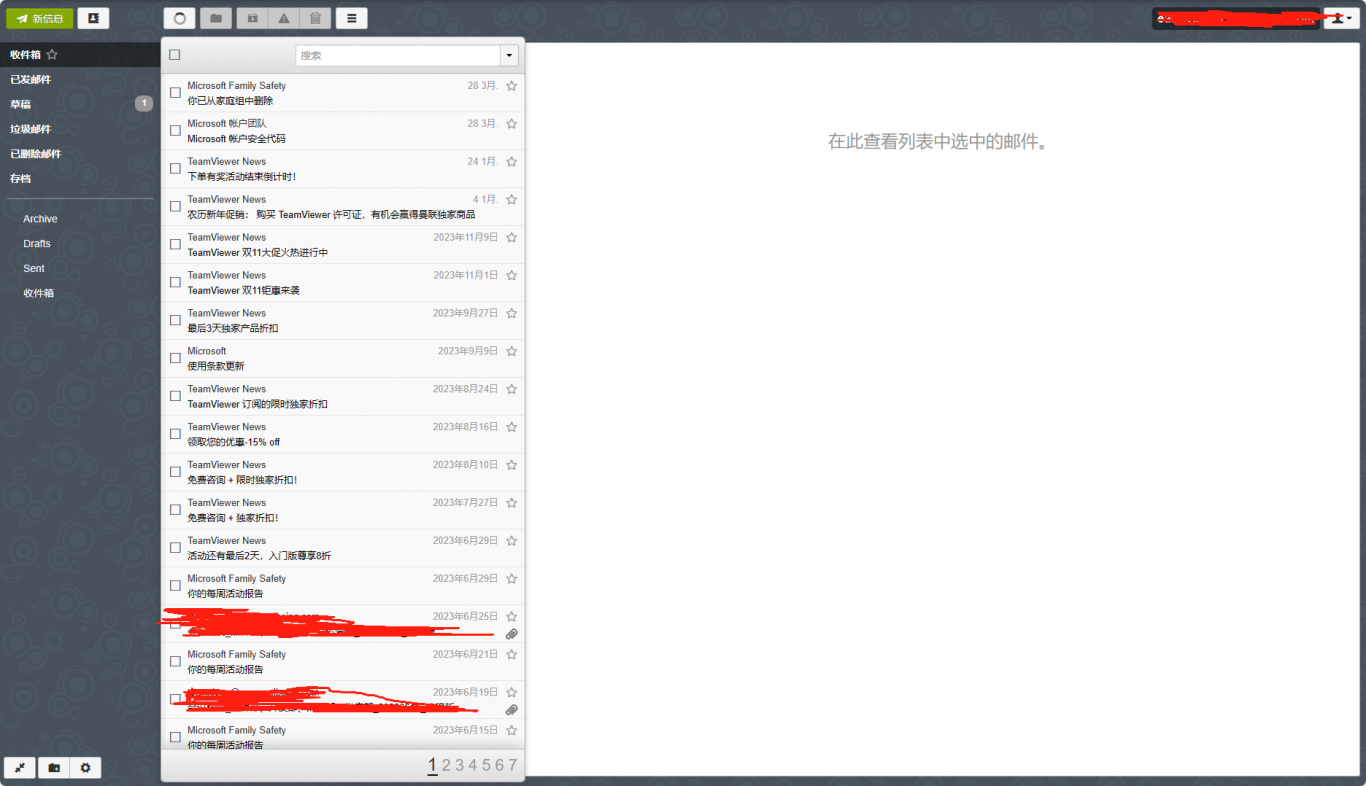Viewport: 1366px width, 786px height.
Task: Open the 草稿 drafts folder
Action: pos(80,104)
